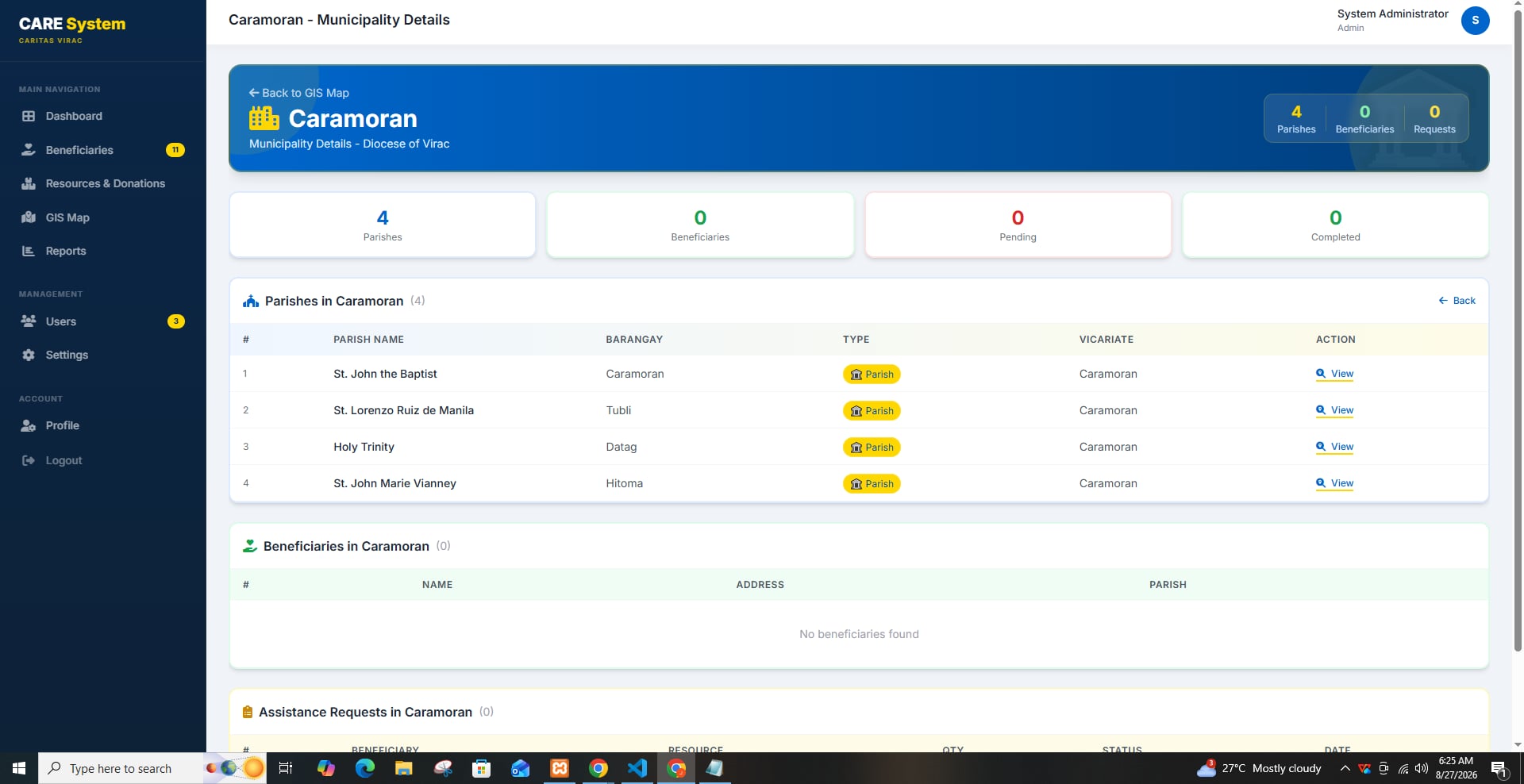Go to Beneficiaries in the sidebar
Screen dimensions: 1524x784
point(79,150)
